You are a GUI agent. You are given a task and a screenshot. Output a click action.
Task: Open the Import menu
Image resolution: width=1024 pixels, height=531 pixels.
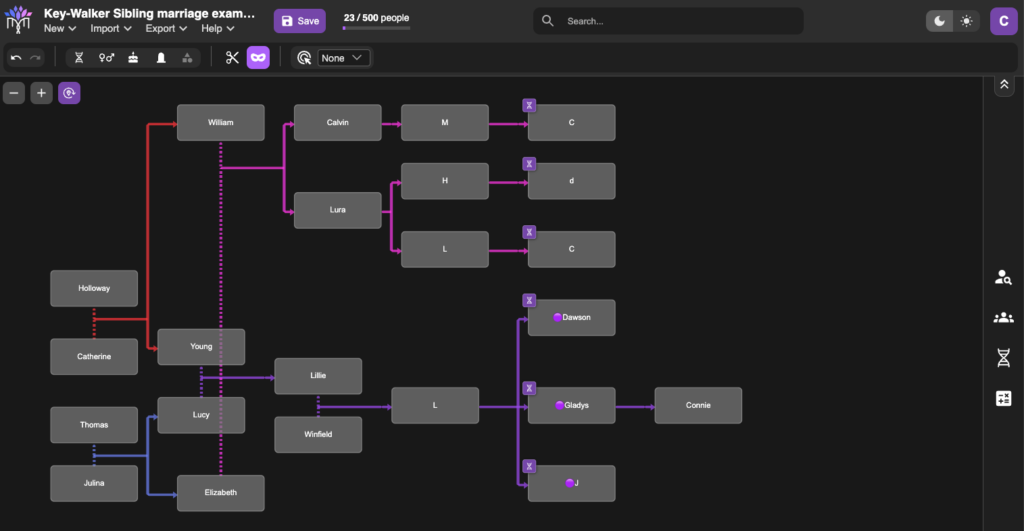111,29
